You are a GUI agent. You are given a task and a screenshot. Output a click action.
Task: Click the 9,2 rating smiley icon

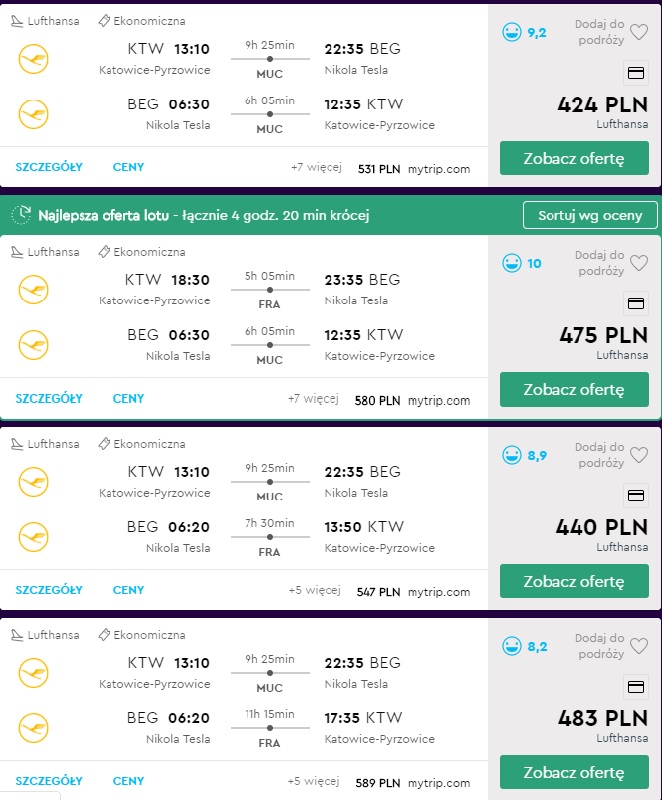(512, 32)
